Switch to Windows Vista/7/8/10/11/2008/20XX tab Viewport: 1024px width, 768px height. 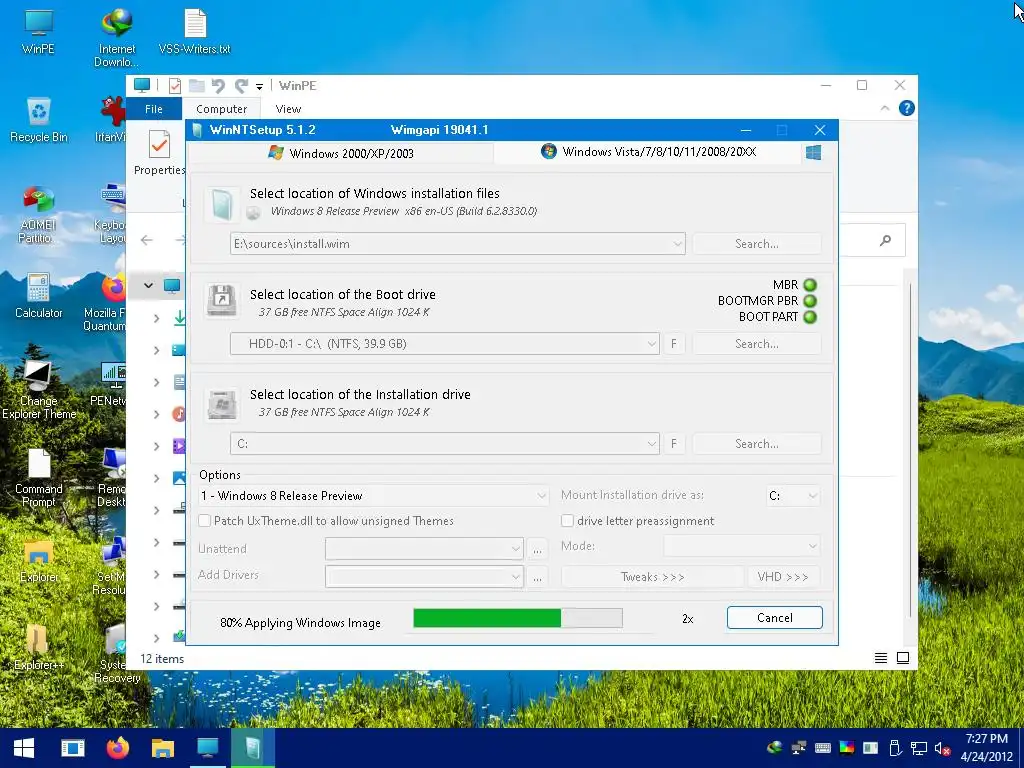point(648,152)
